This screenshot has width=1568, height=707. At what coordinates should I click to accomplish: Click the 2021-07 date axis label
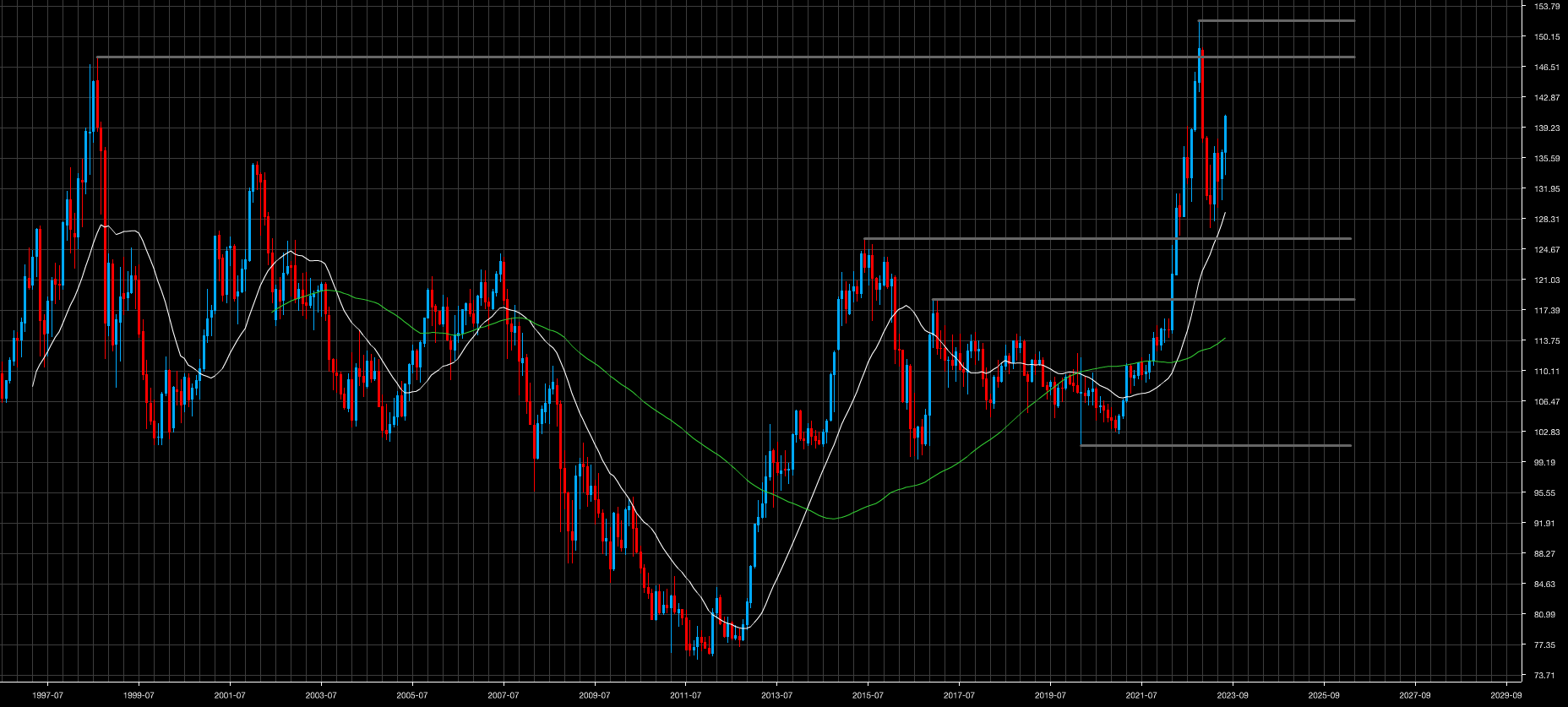[1141, 696]
